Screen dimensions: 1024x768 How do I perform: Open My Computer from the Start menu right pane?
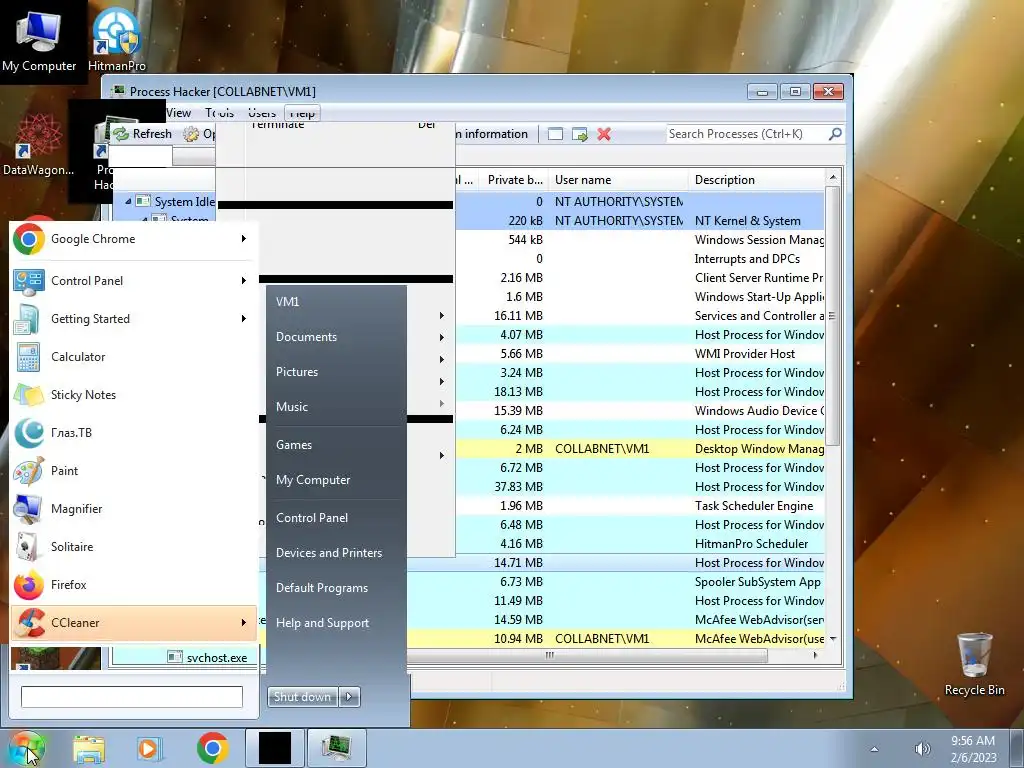313,480
